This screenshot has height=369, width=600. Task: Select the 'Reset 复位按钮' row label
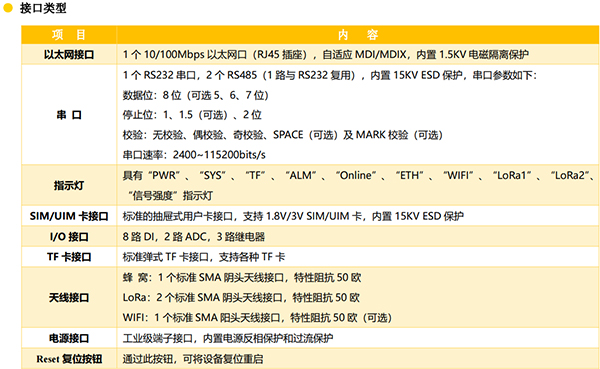[x=69, y=359]
